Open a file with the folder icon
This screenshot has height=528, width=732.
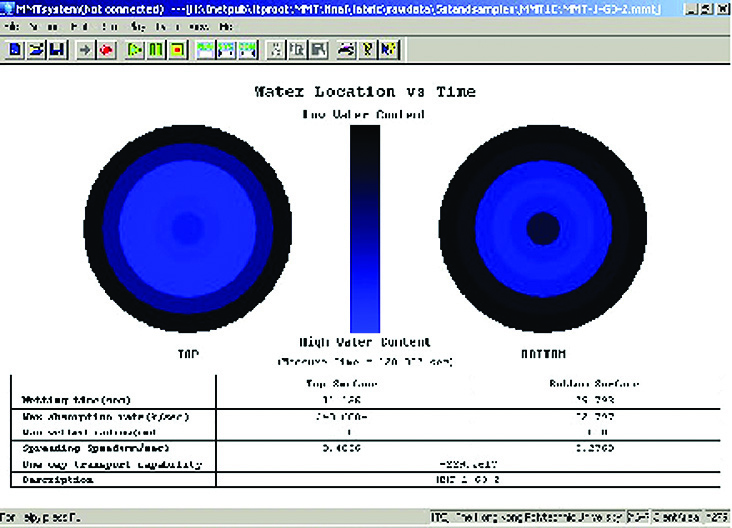tap(35, 48)
